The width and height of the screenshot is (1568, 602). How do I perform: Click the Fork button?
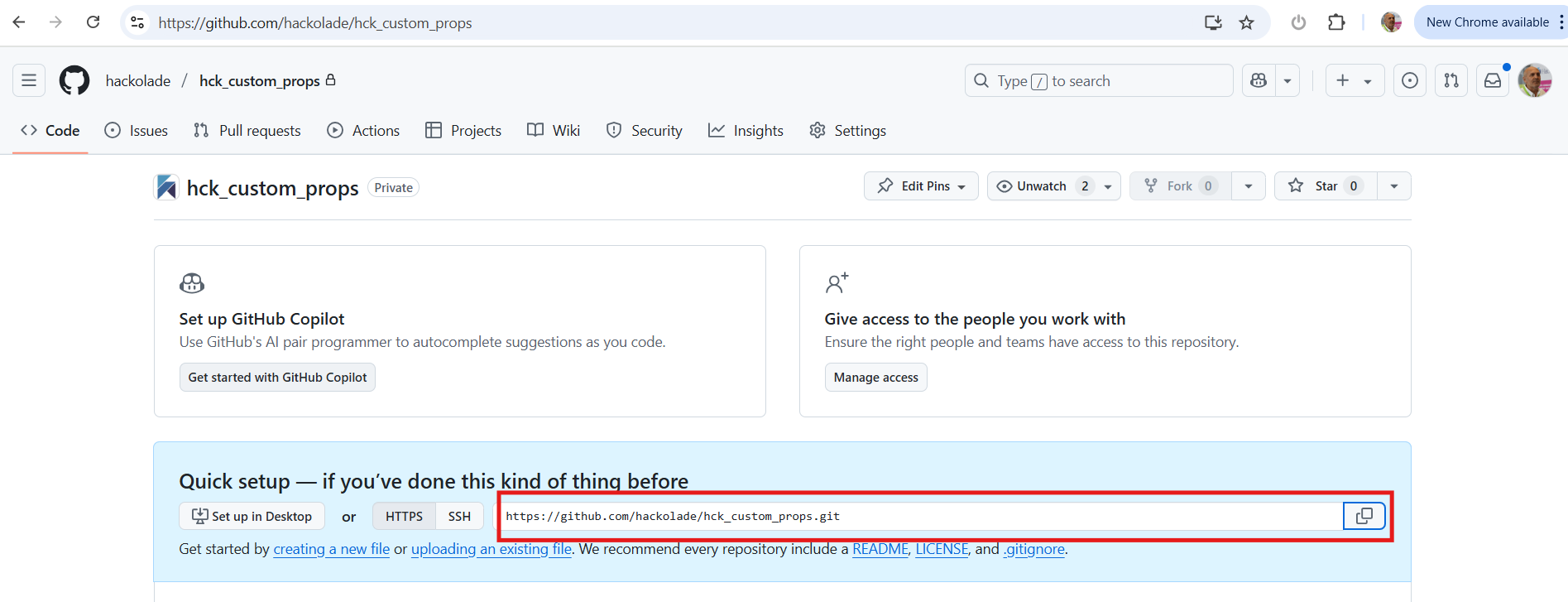(1181, 185)
